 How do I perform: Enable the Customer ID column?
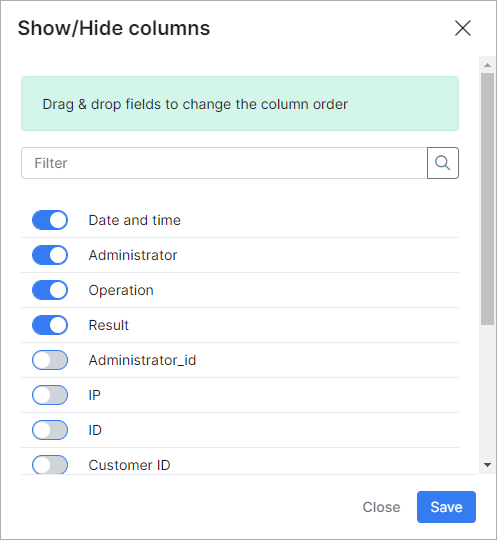[50, 465]
